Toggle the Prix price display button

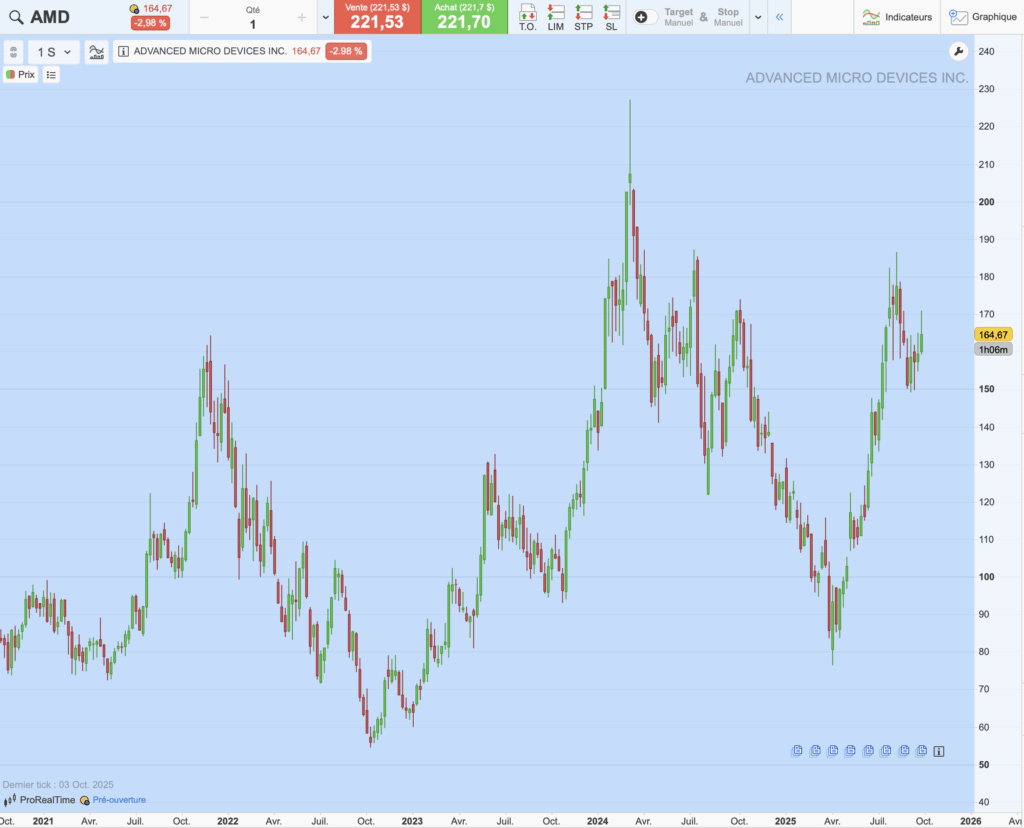pyautogui.click(x=21, y=74)
